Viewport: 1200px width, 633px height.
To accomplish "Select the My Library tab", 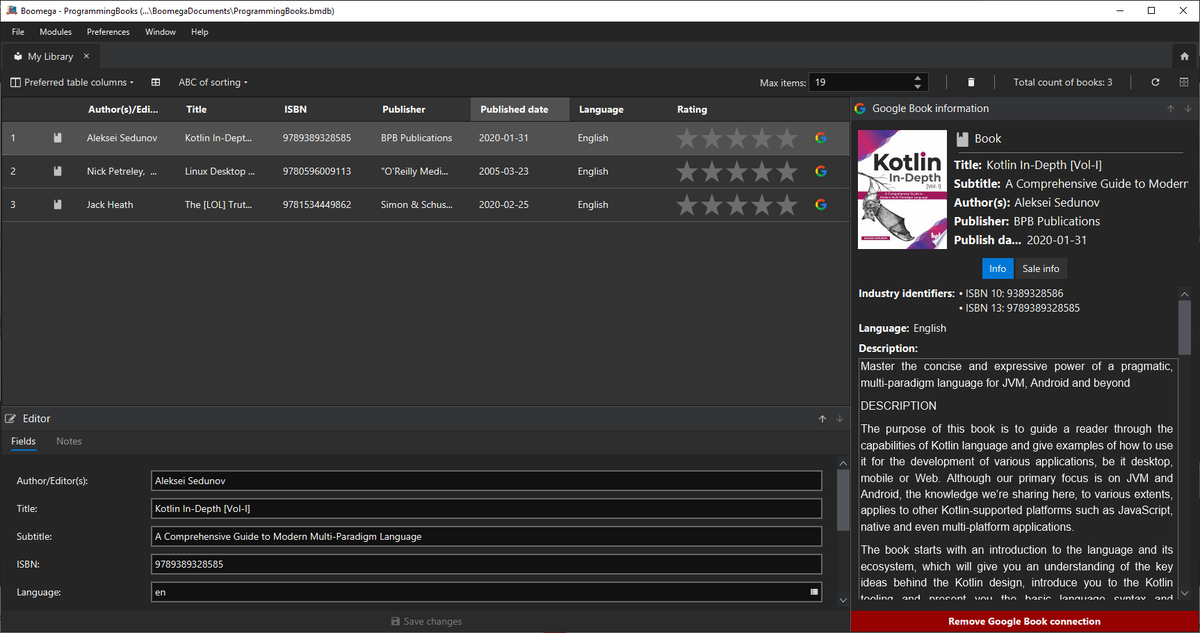I will point(50,57).
